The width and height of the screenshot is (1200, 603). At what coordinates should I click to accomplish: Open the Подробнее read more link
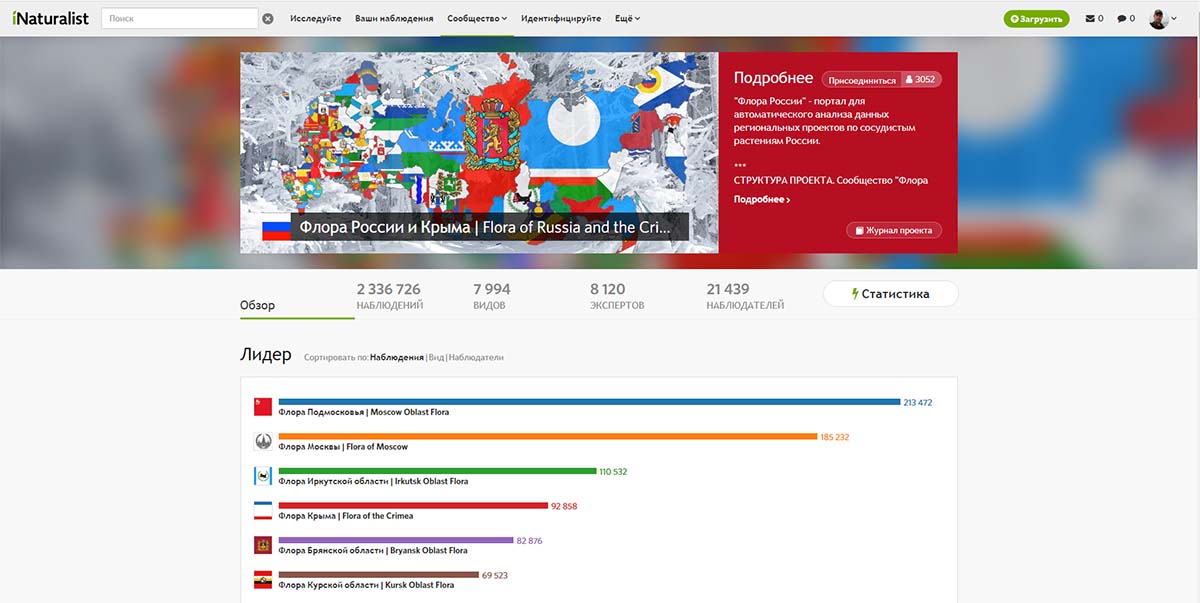click(x=762, y=199)
